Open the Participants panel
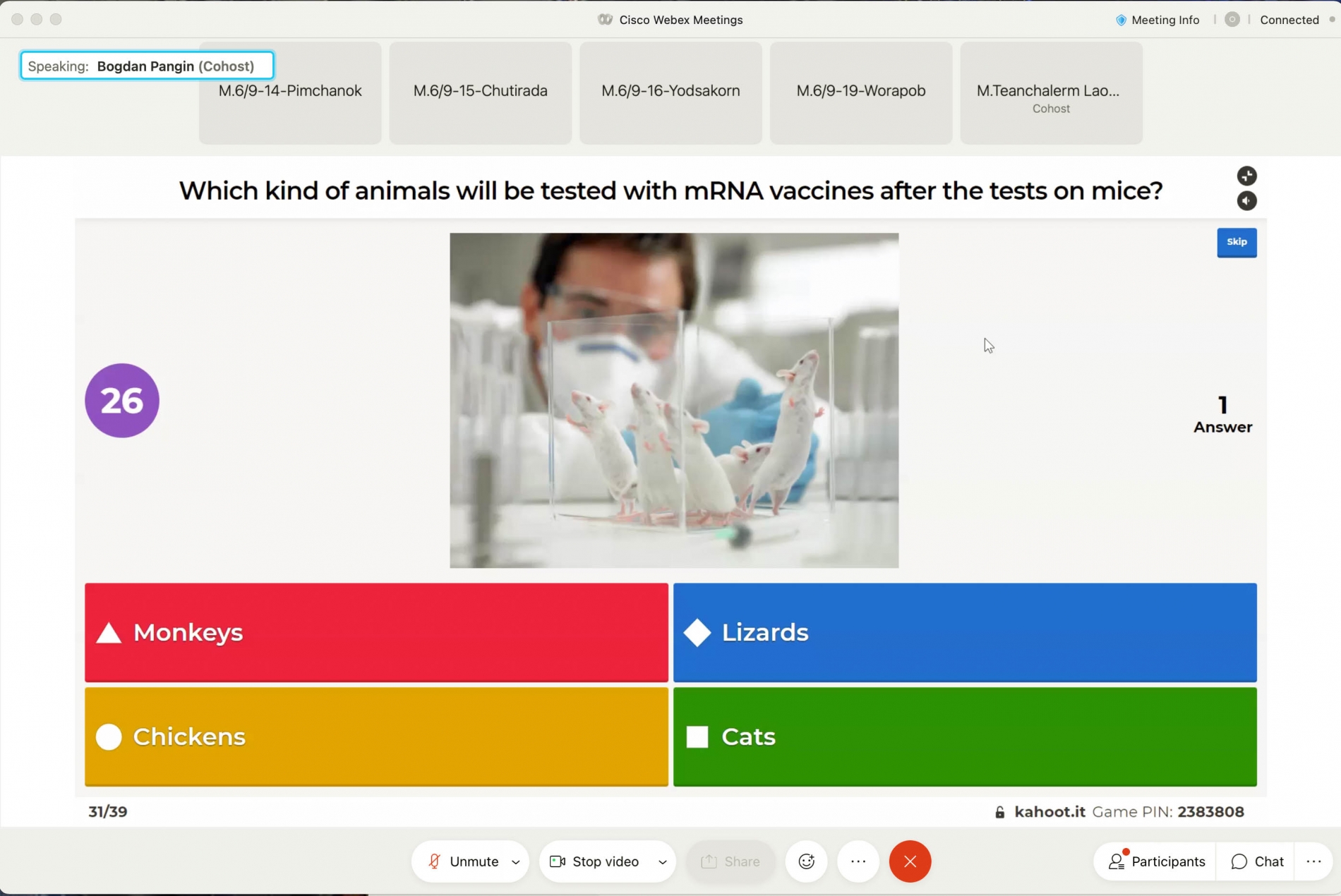The image size is (1341, 896). (1156, 861)
